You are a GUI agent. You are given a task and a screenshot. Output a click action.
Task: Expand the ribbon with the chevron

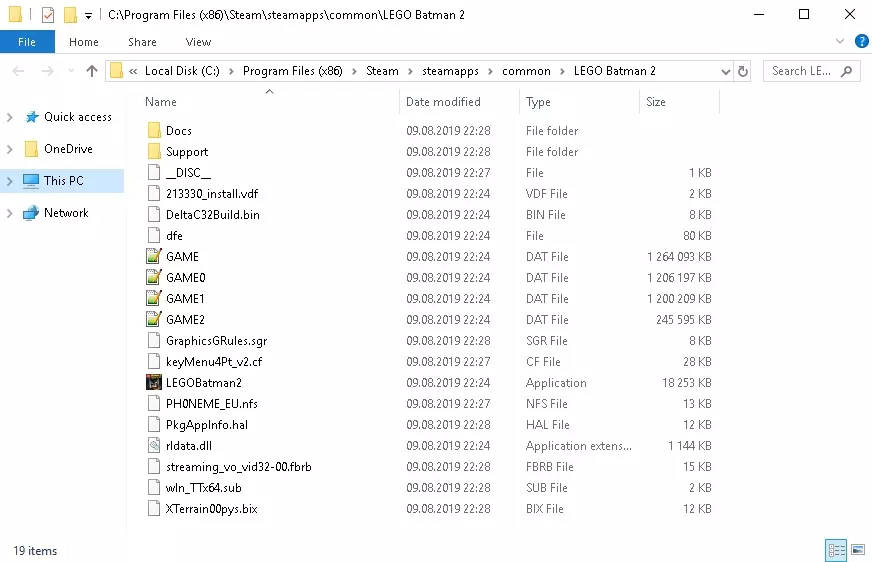click(x=840, y=41)
